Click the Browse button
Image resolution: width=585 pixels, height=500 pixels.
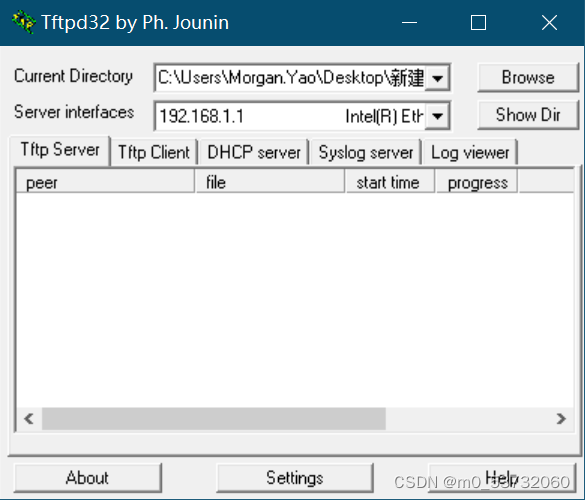[528, 78]
